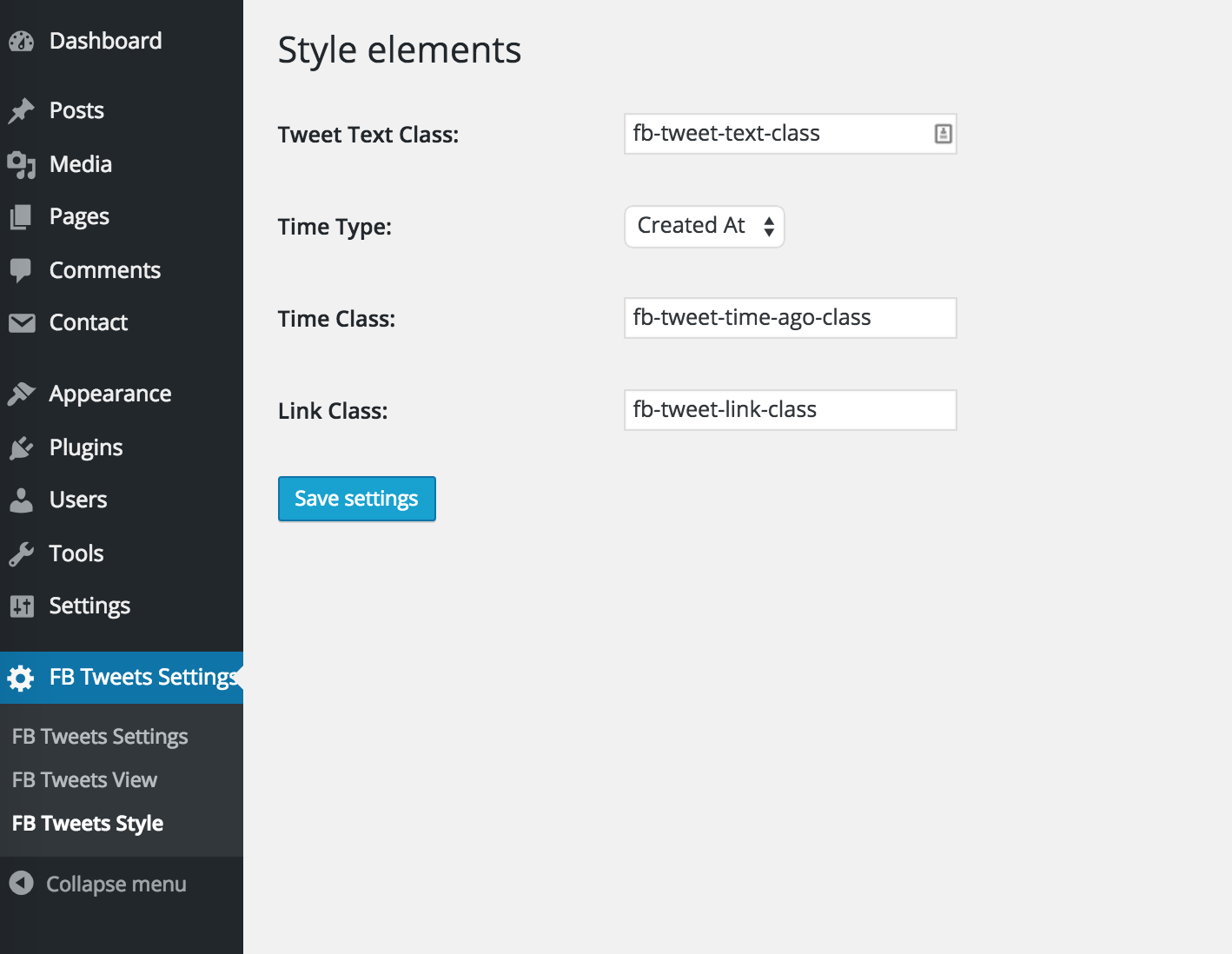Click the autofill contact icon in Tweet Text Class
This screenshot has width=1232, height=954.
[x=943, y=134]
